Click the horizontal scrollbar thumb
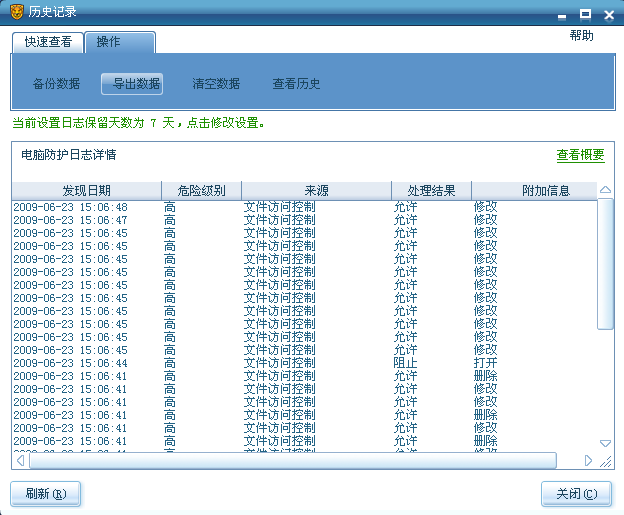The width and height of the screenshot is (624, 515). [x=292, y=460]
